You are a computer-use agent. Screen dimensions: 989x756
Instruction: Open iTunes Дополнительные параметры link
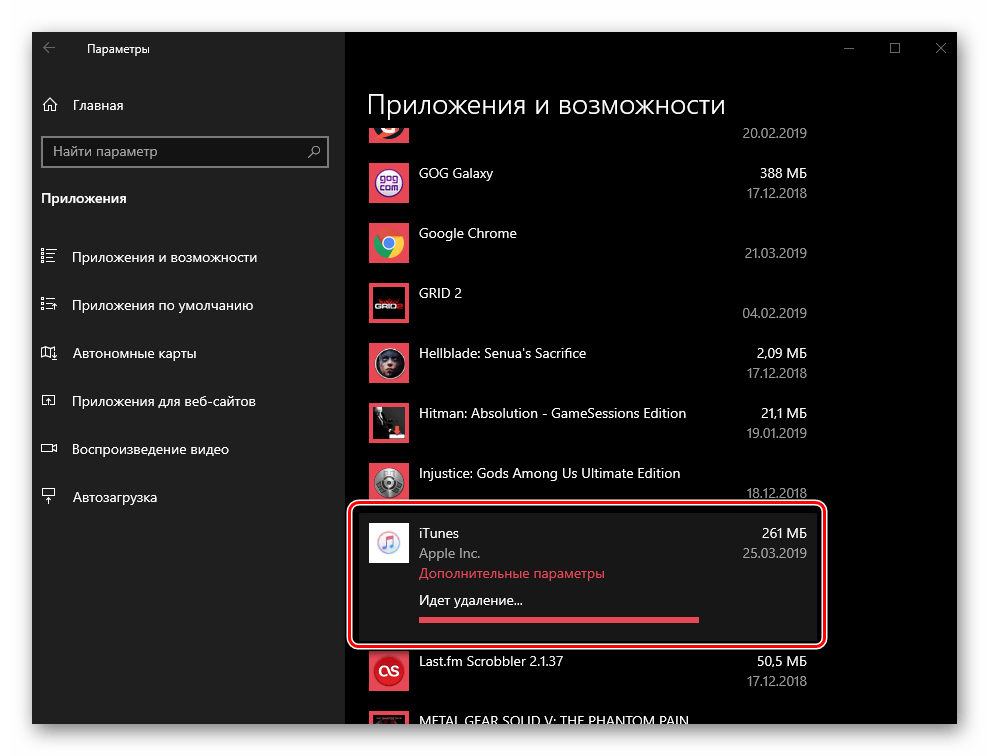coord(511,574)
